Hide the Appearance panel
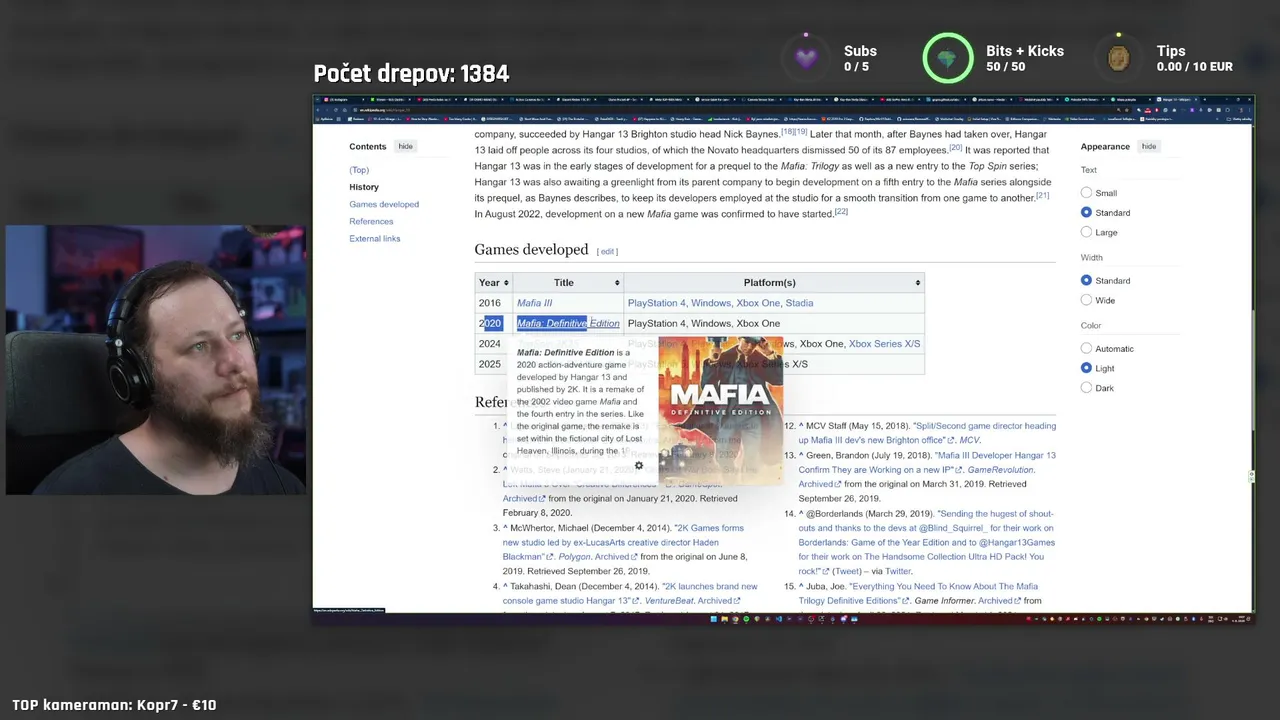The image size is (1280, 720). tap(1149, 146)
